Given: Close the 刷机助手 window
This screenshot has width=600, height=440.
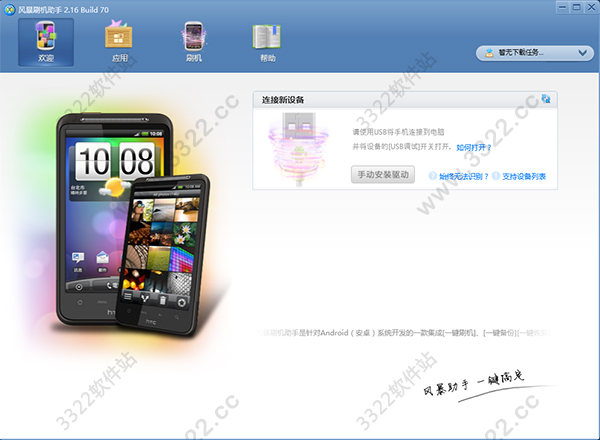Looking at the screenshot, I should [591, 7].
